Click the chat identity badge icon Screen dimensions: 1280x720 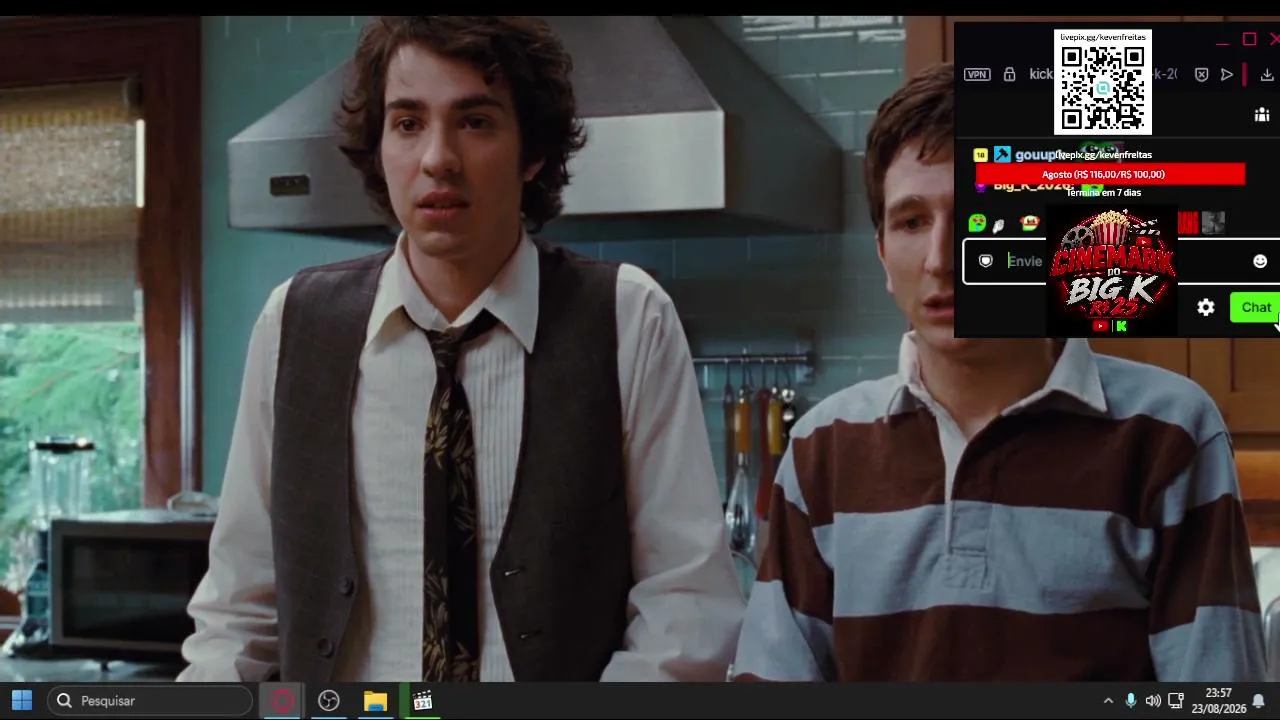pyautogui.click(x=985, y=261)
